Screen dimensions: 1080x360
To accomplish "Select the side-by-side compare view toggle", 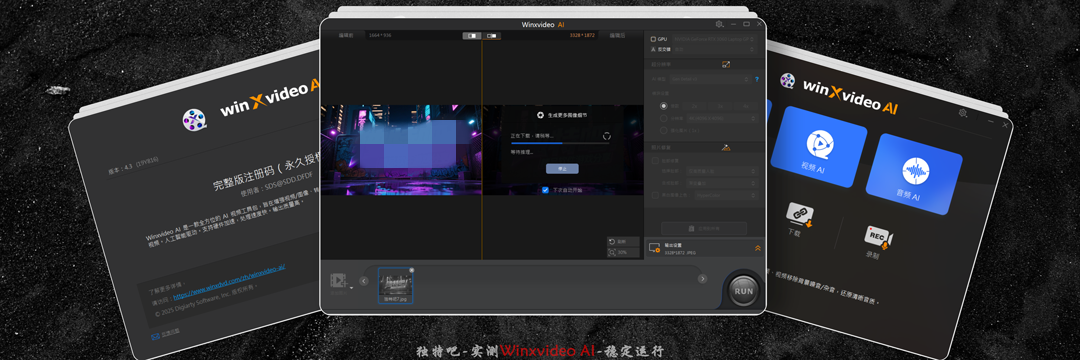I will pos(472,35).
